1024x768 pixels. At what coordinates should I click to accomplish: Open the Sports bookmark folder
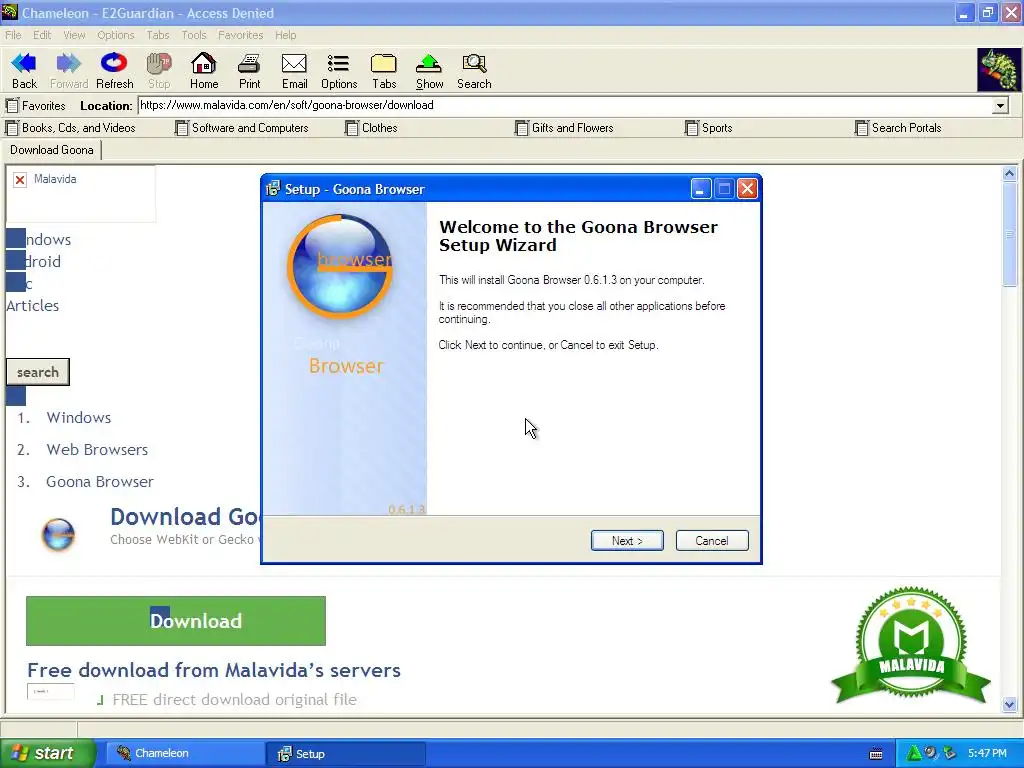pyautogui.click(x=709, y=128)
